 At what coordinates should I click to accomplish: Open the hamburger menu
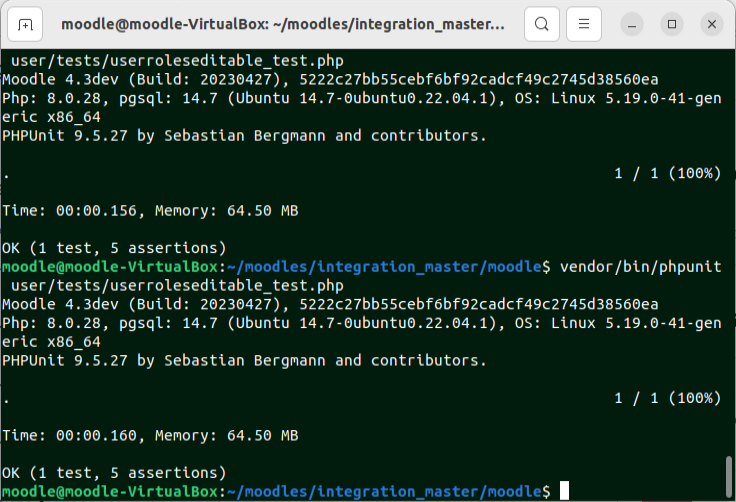pos(584,24)
